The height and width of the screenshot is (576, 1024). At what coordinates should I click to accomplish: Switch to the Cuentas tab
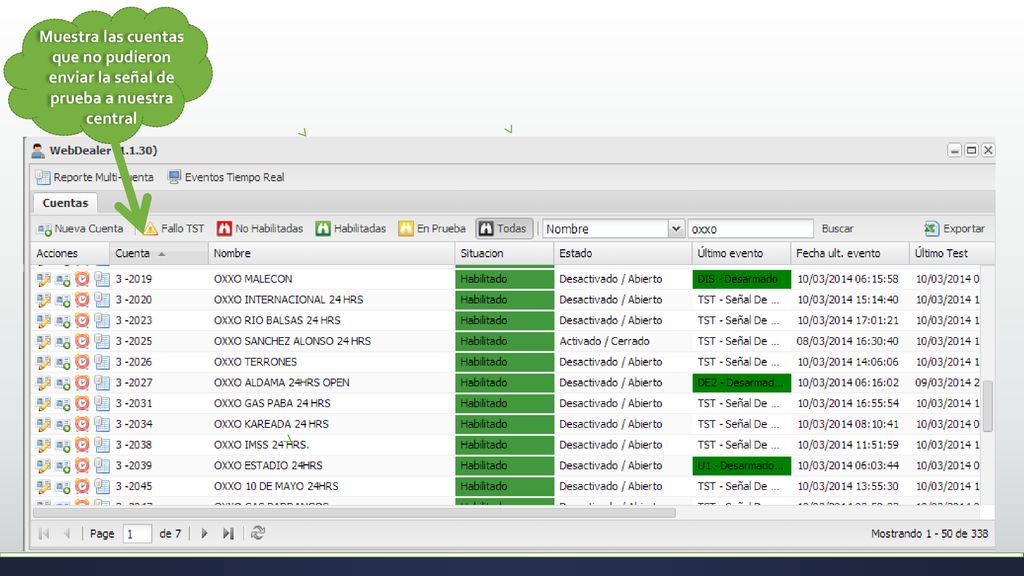(65, 203)
